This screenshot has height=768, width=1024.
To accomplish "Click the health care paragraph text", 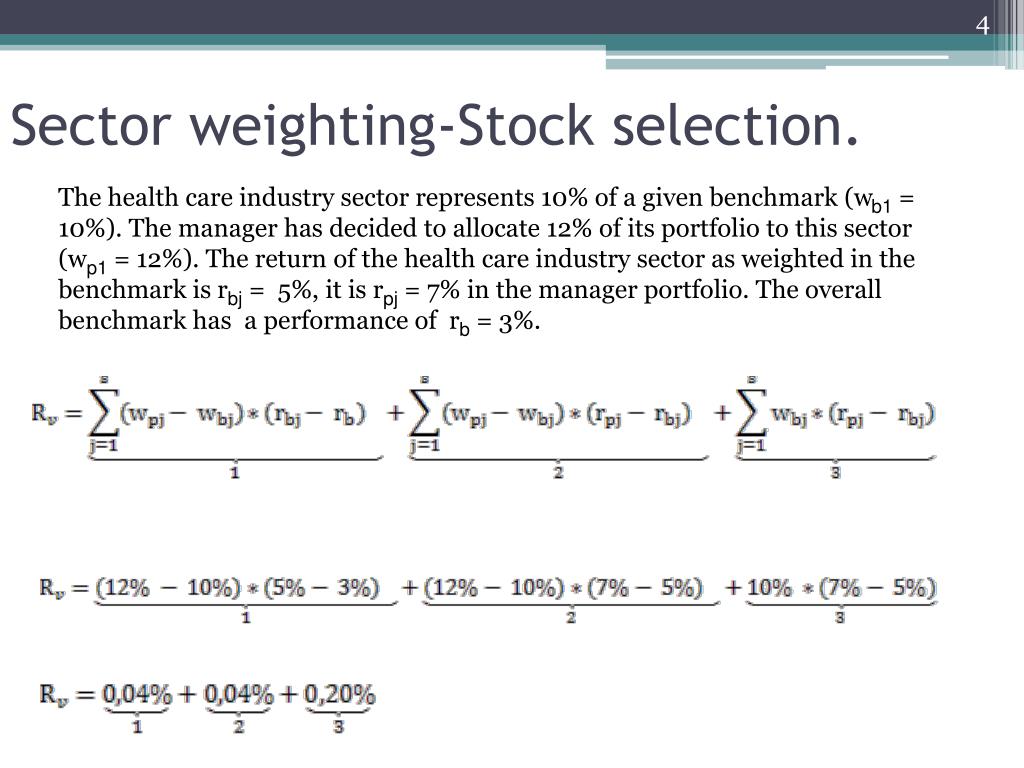I will coord(487,259).
